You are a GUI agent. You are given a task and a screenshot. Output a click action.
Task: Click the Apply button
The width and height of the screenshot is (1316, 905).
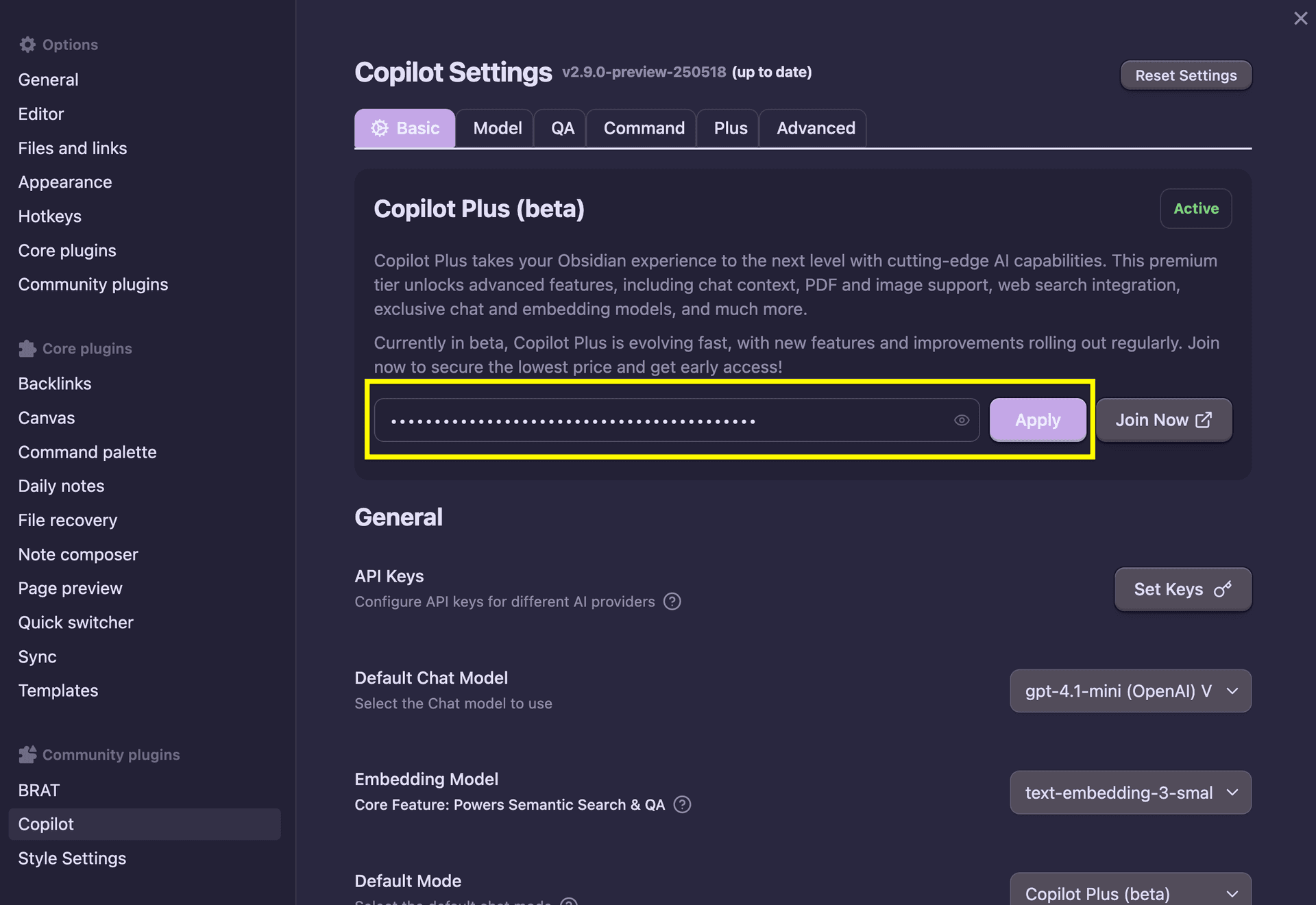click(1037, 420)
